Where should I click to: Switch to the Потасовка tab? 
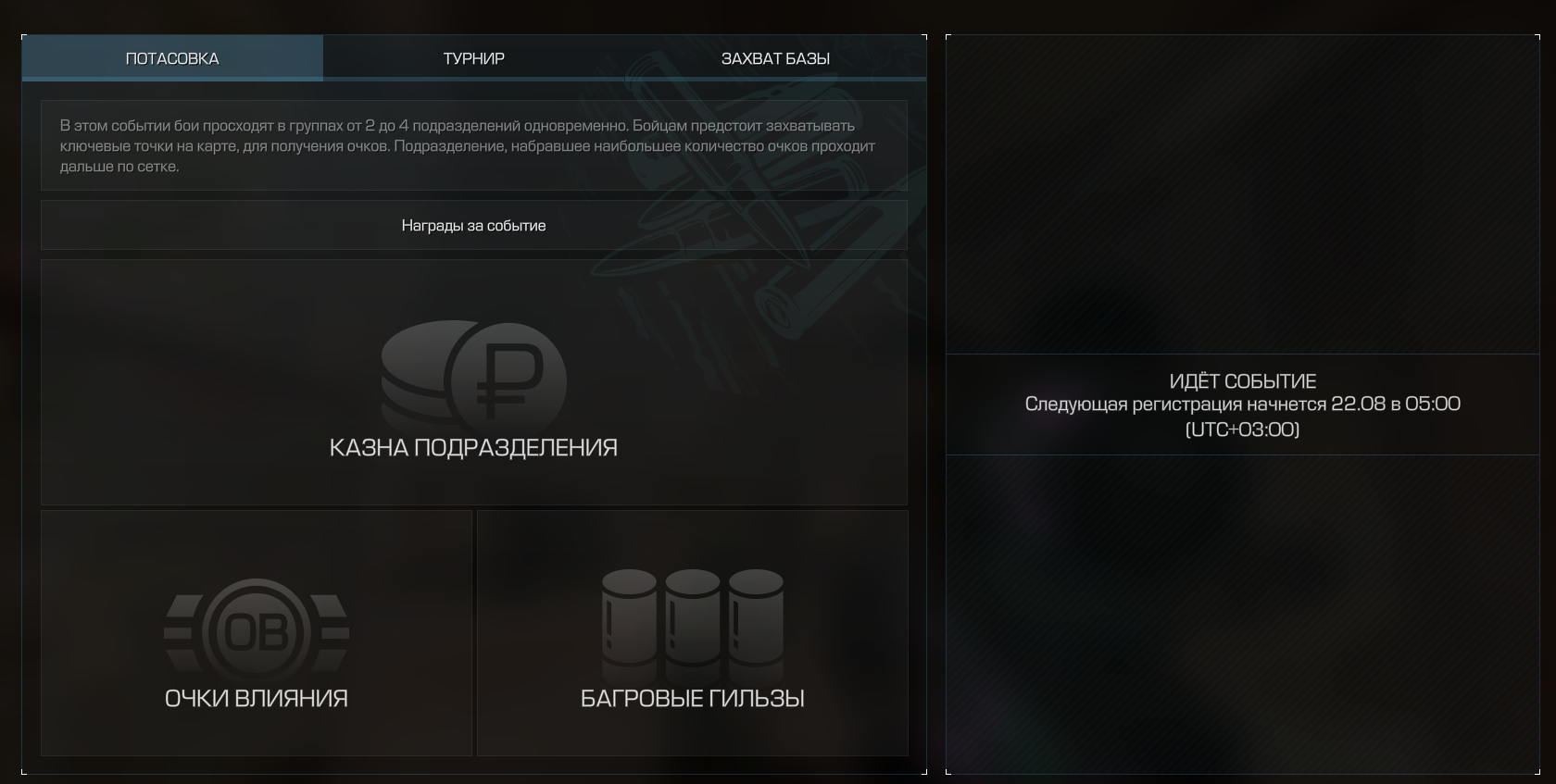click(172, 58)
